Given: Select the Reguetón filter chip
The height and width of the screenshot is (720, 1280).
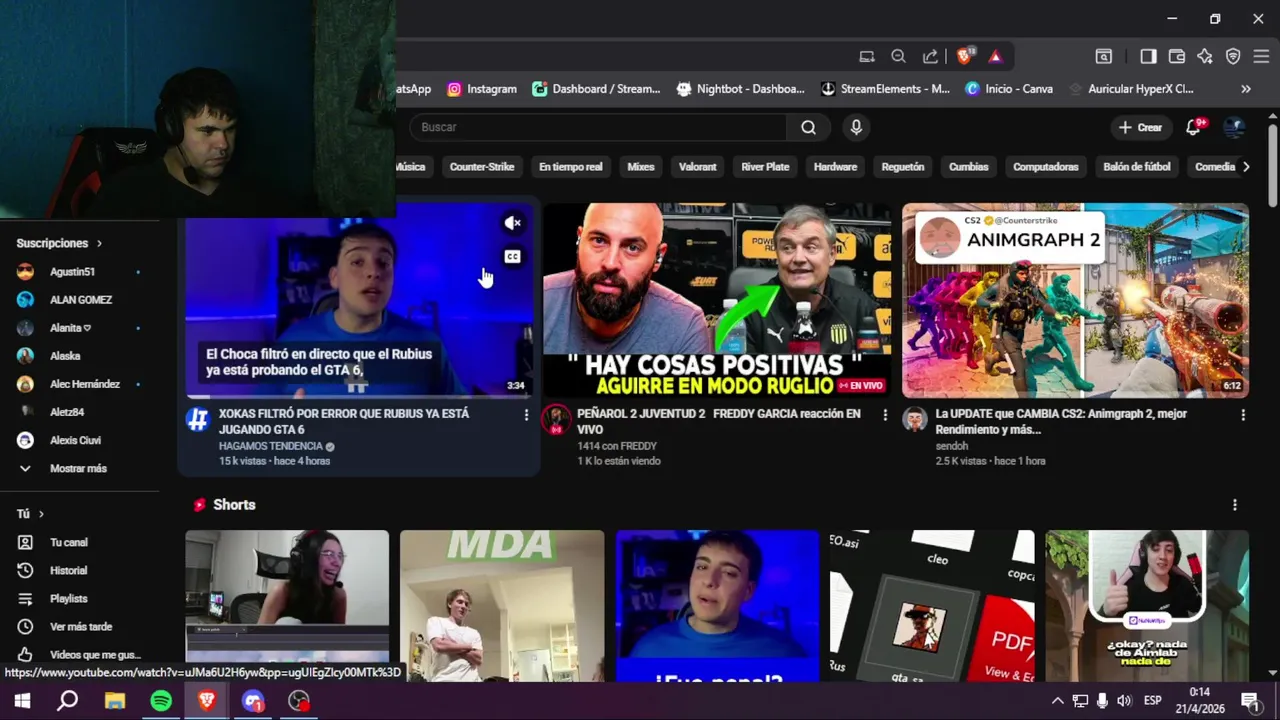Looking at the screenshot, I should [x=903, y=167].
